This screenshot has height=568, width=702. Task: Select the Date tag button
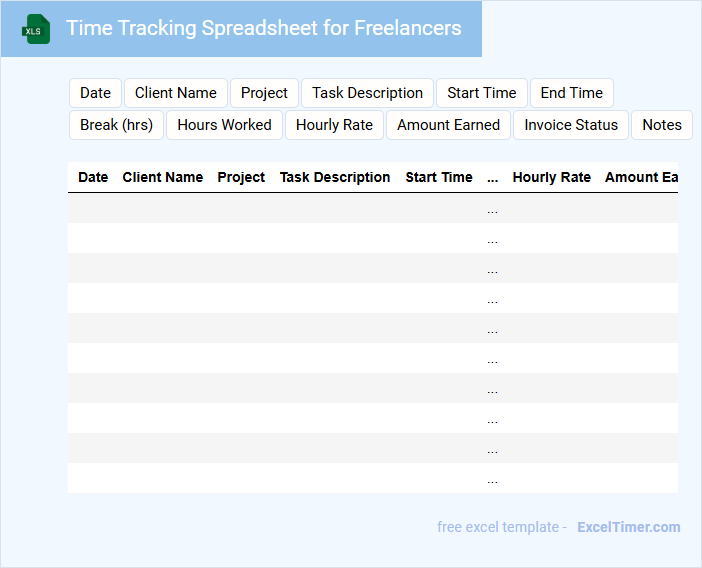point(95,93)
